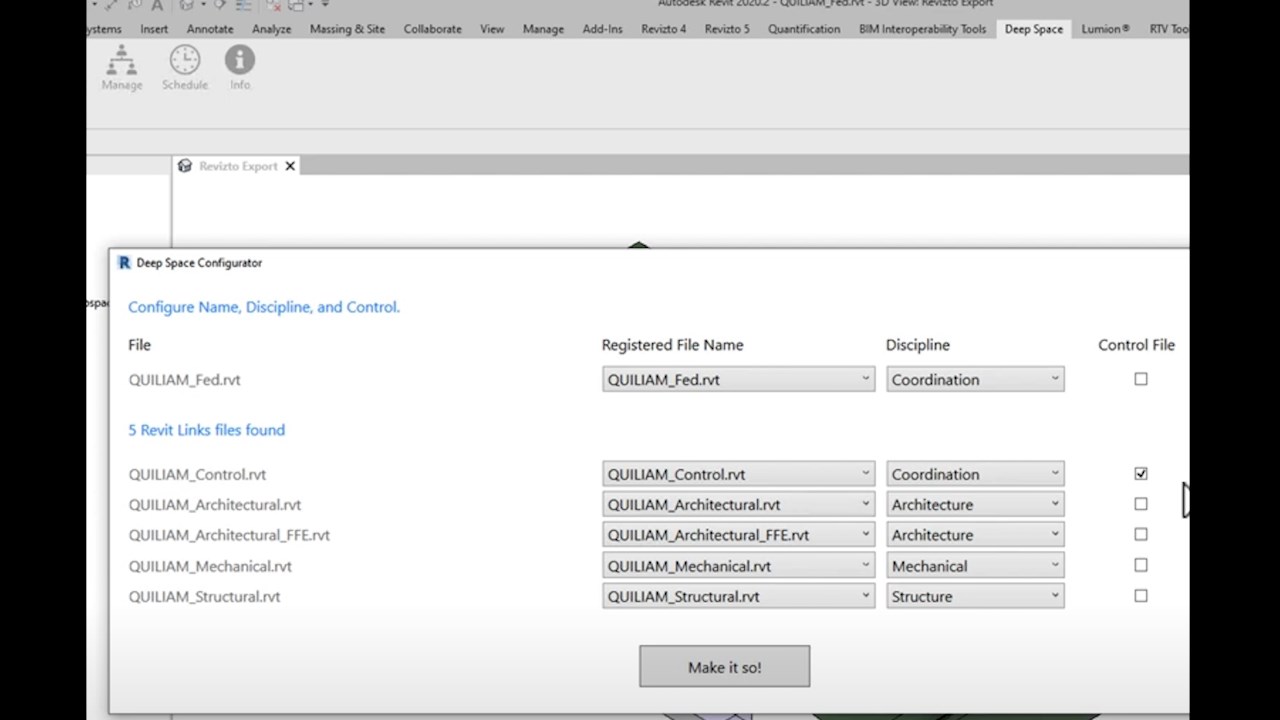Uncheck Control File for QUILIAM_Control.rvt
The width and height of the screenshot is (1280, 720).
1141,474
